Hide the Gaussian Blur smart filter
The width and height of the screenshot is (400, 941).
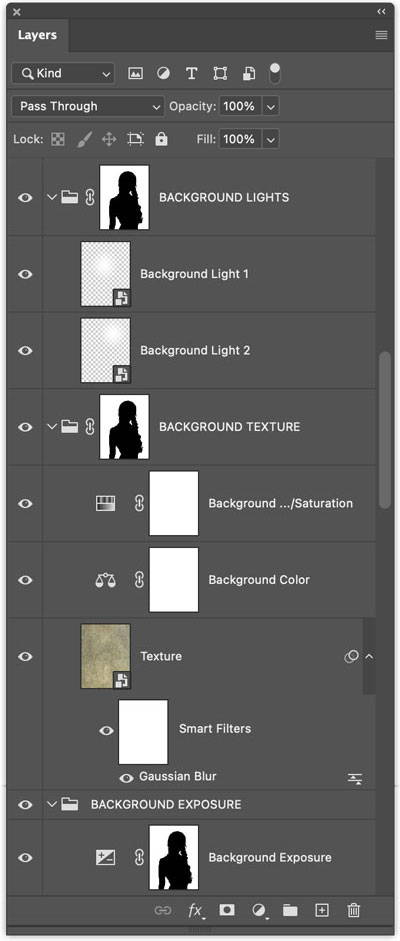(x=126, y=778)
